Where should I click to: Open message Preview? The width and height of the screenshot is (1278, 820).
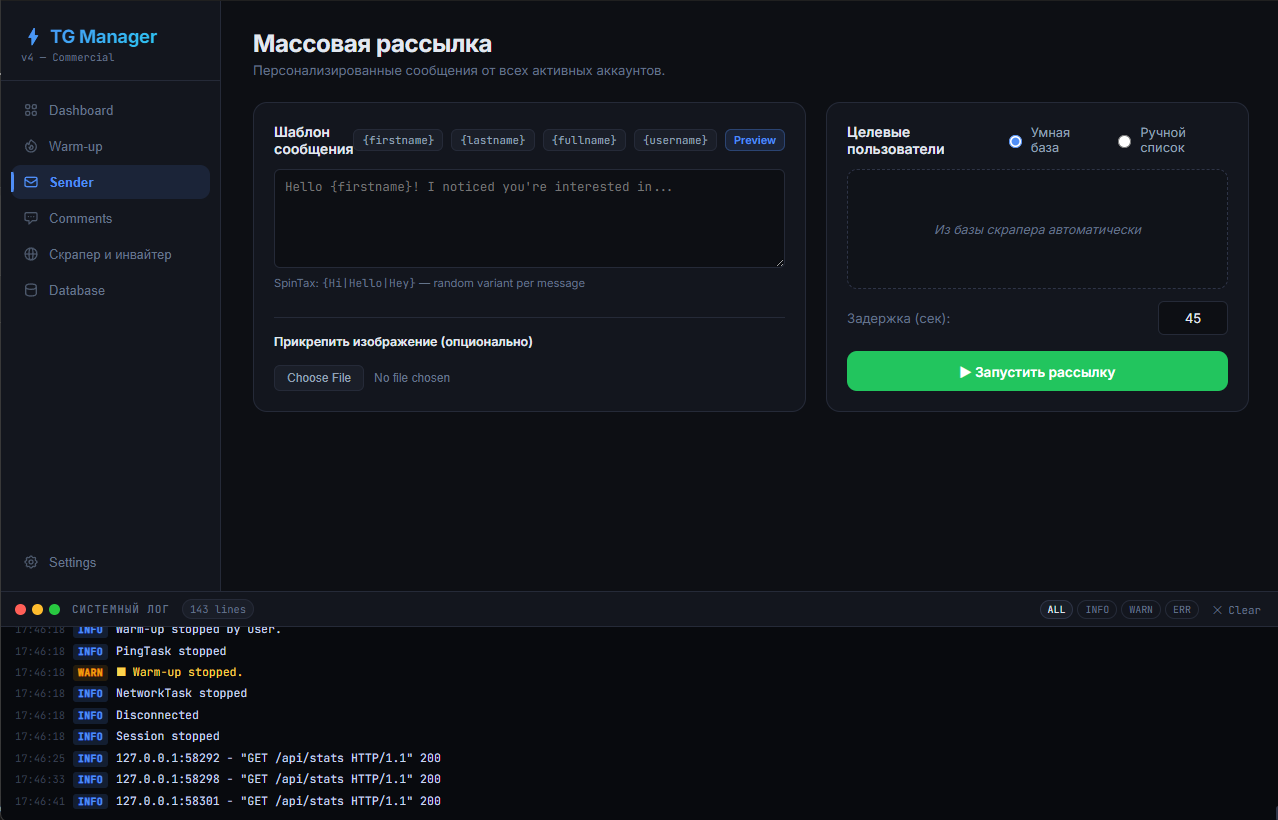point(754,140)
